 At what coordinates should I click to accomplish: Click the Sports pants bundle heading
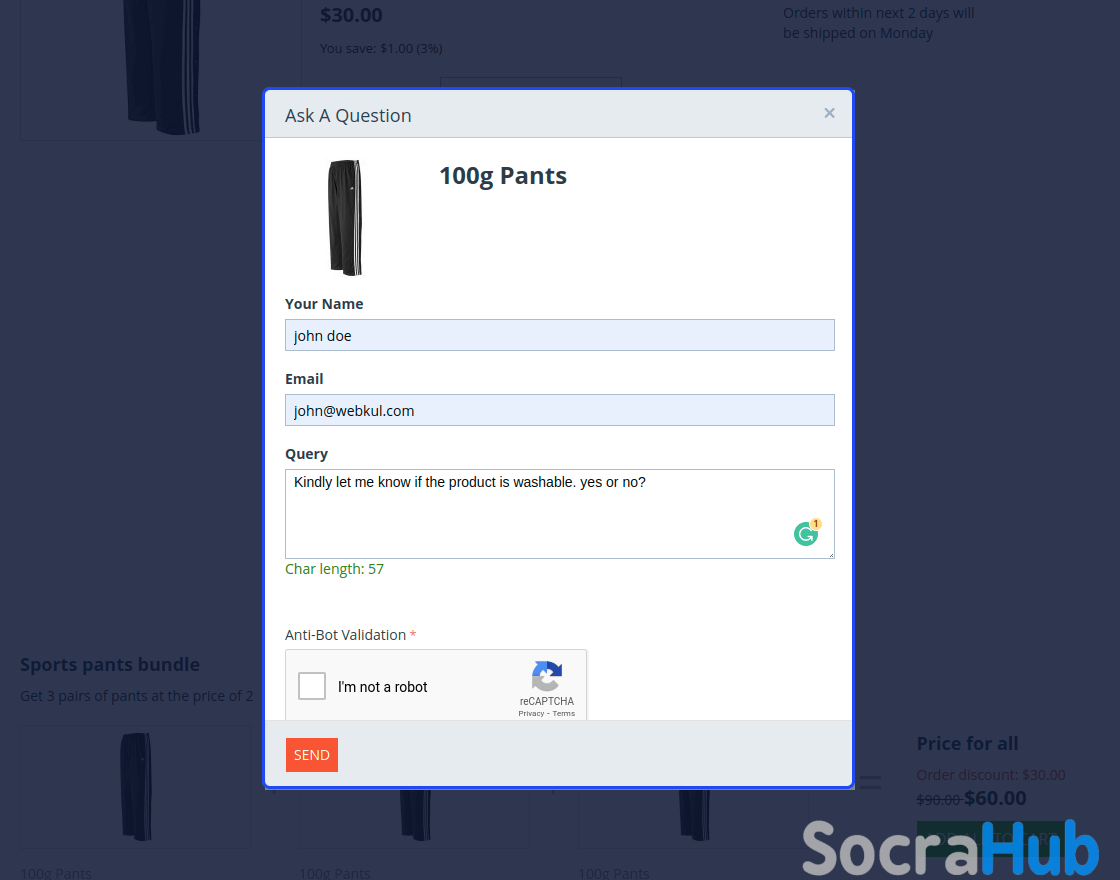click(x=110, y=664)
